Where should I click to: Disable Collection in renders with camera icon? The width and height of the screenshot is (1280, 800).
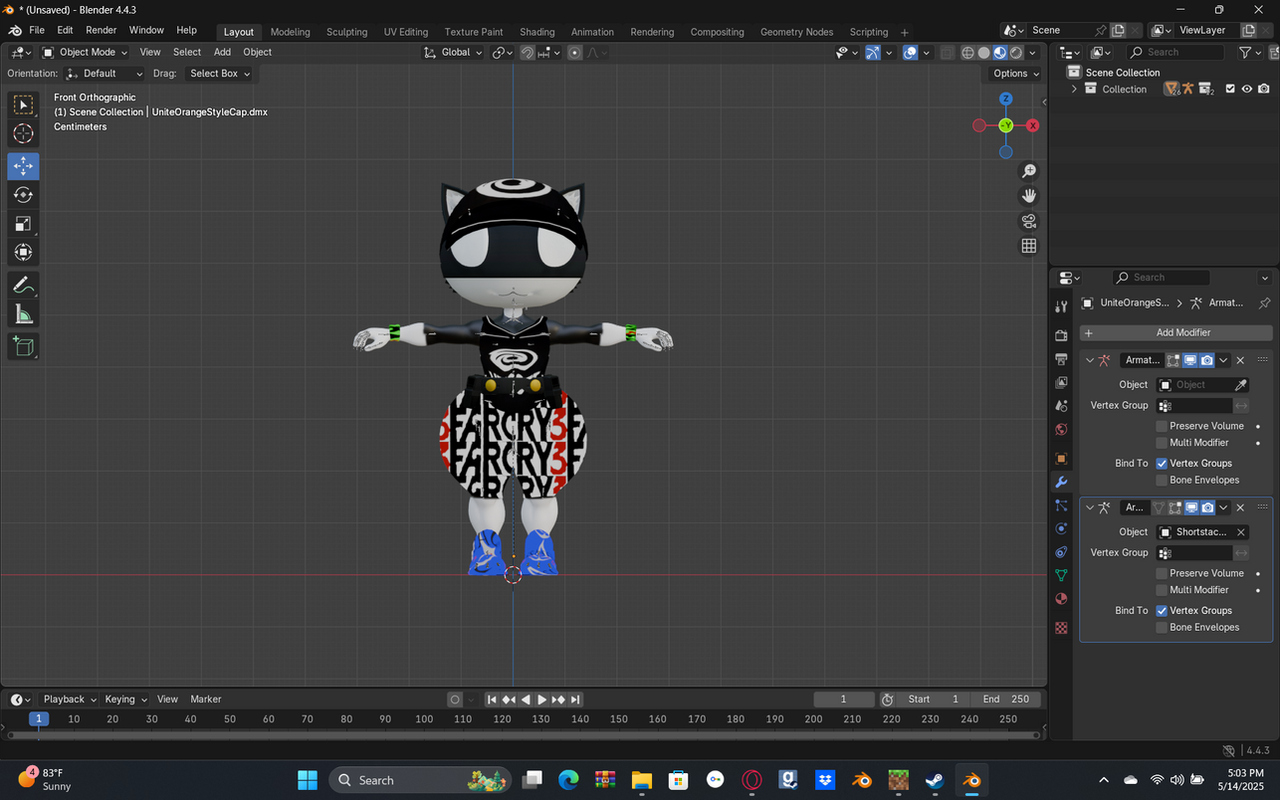pos(1263,89)
